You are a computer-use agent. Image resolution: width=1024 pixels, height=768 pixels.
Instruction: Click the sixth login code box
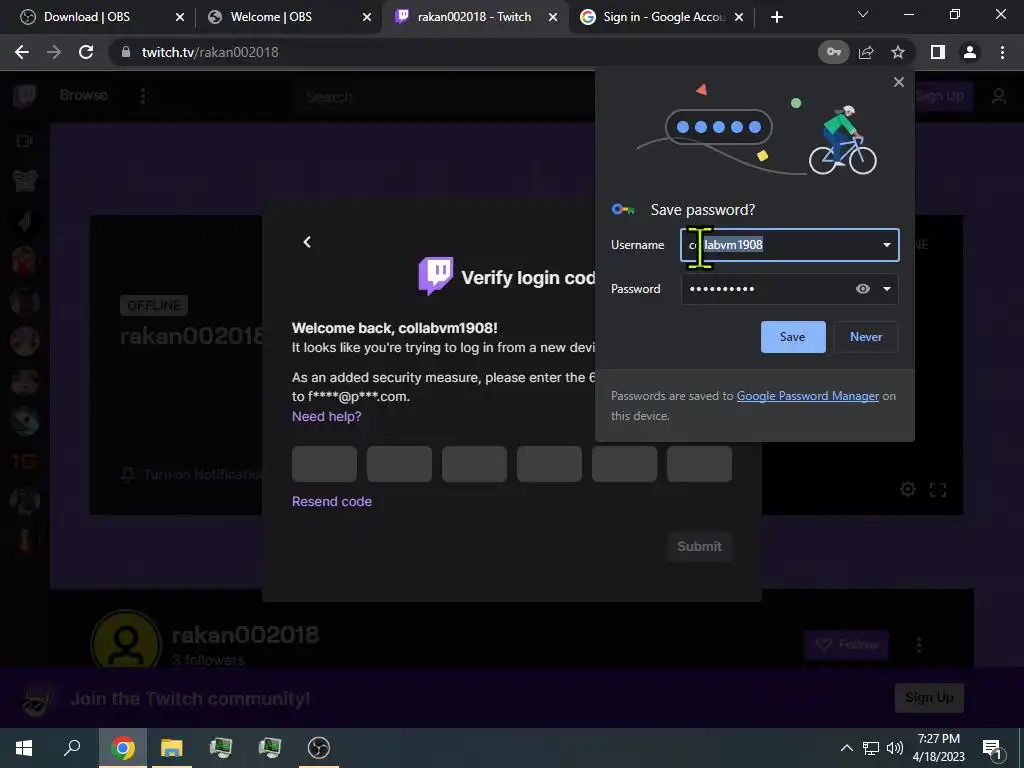coord(699,464)
